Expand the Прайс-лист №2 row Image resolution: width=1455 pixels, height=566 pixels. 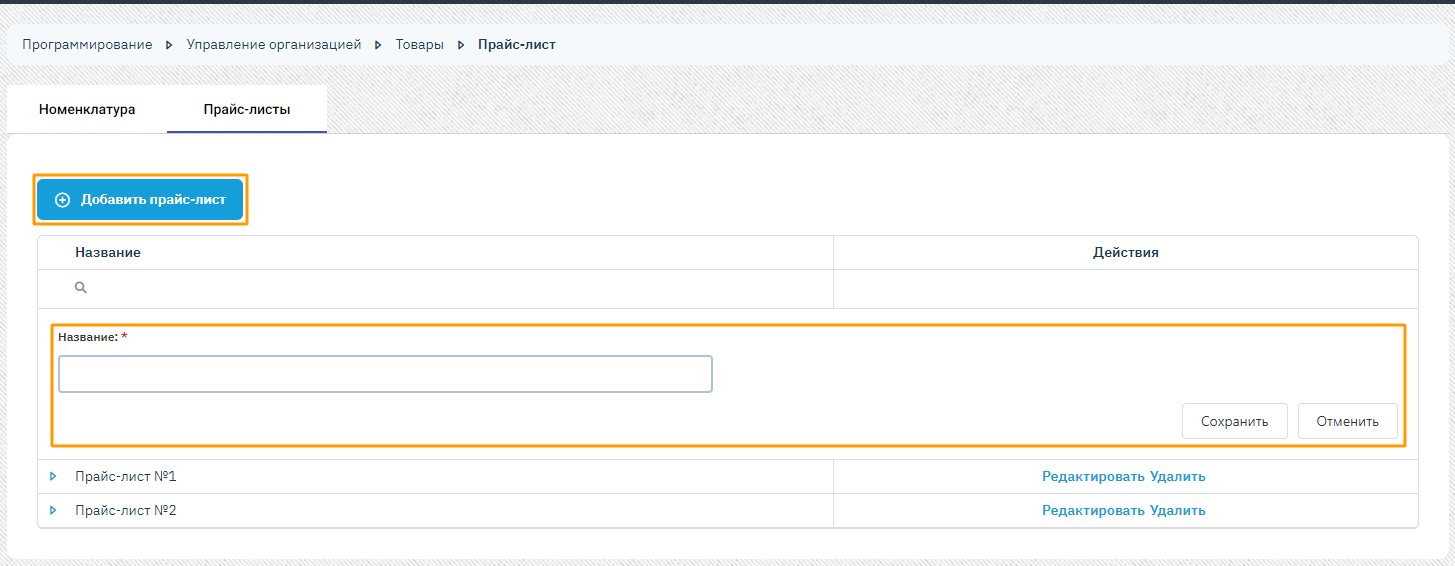pos(53,511)
